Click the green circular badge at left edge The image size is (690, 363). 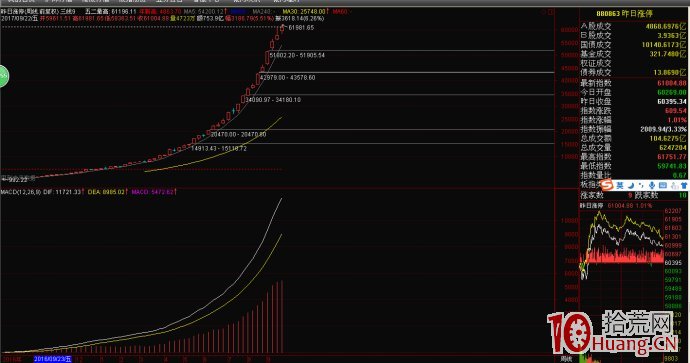point(3,76)
